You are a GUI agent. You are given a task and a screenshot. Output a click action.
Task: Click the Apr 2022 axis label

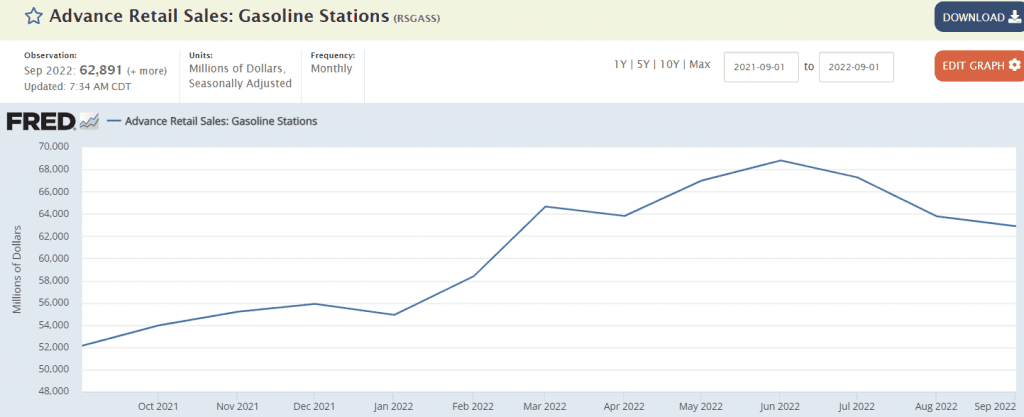(623, 405)
